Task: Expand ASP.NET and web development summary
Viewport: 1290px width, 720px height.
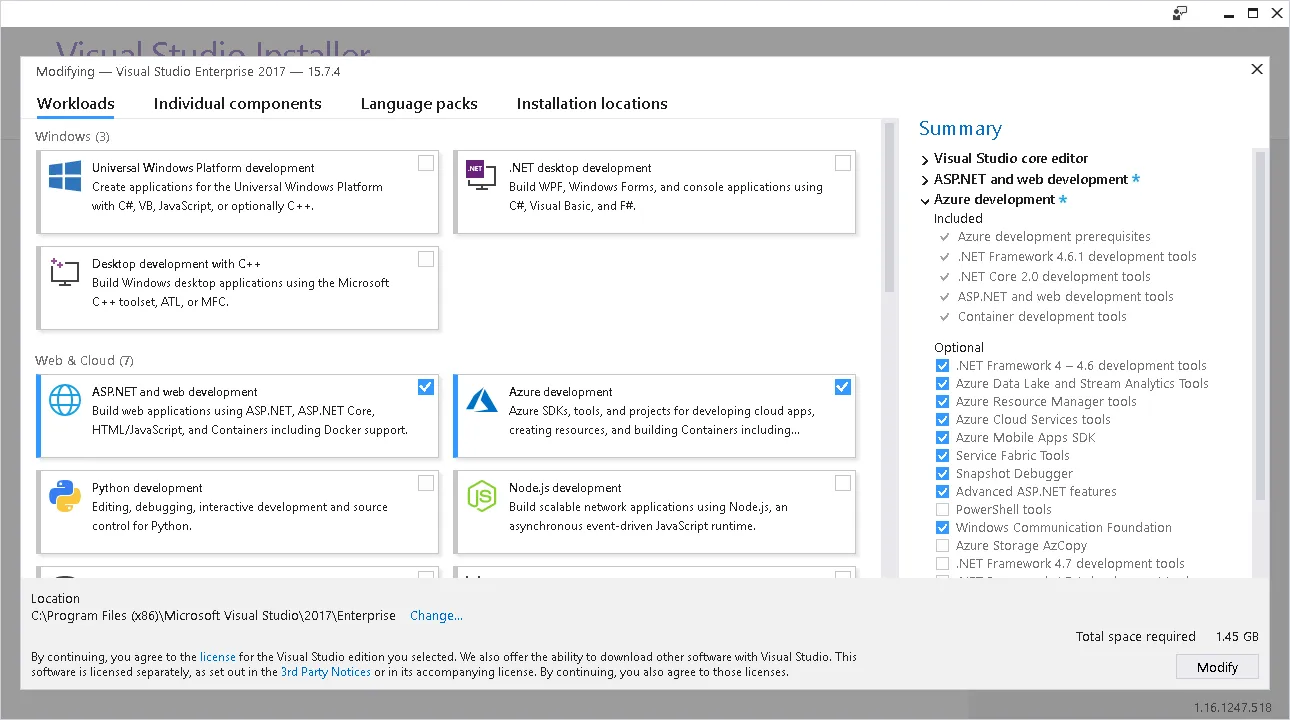Action: (925, 180)
